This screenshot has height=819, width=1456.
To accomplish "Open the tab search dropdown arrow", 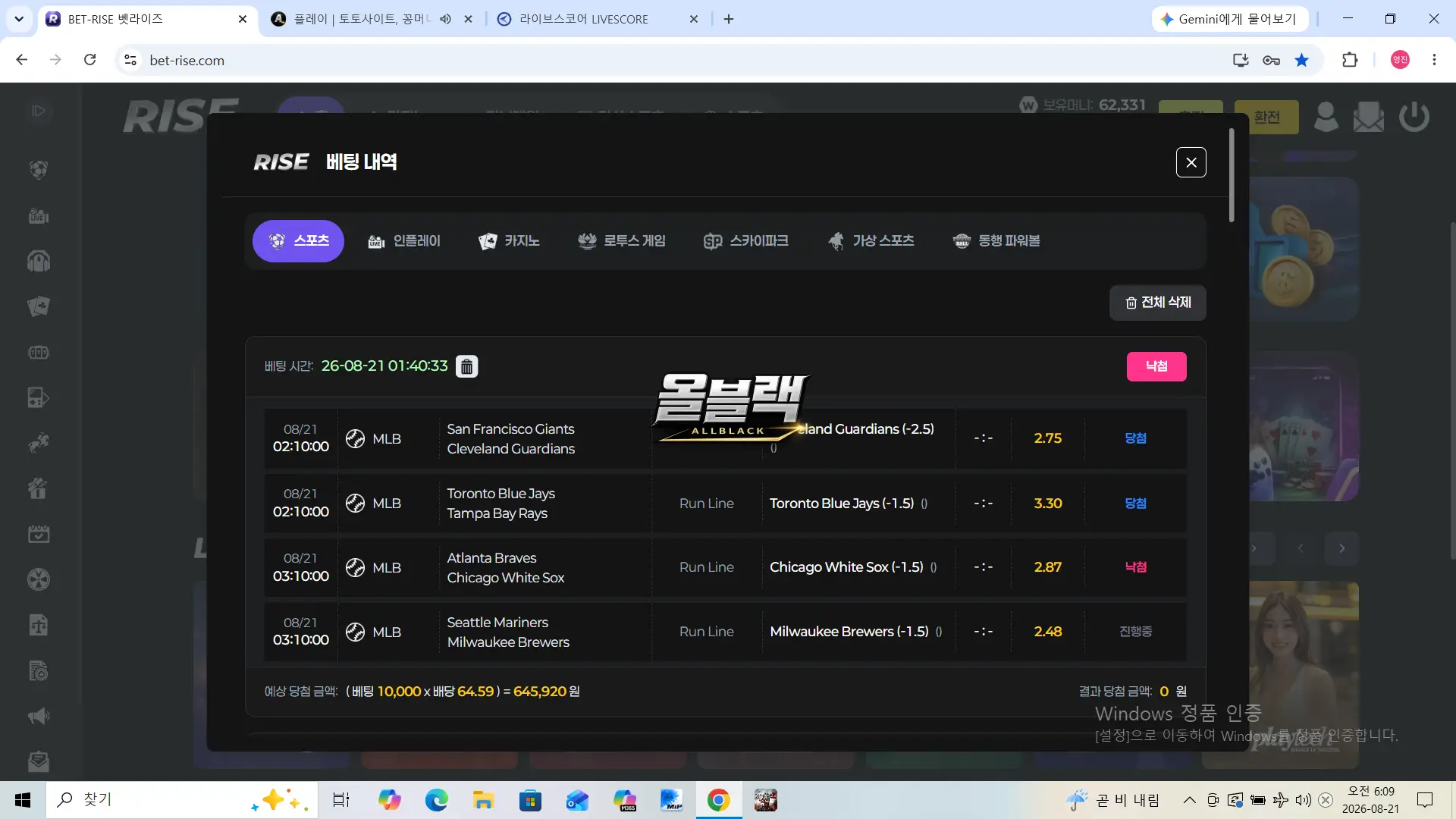I will click(19, 19).
